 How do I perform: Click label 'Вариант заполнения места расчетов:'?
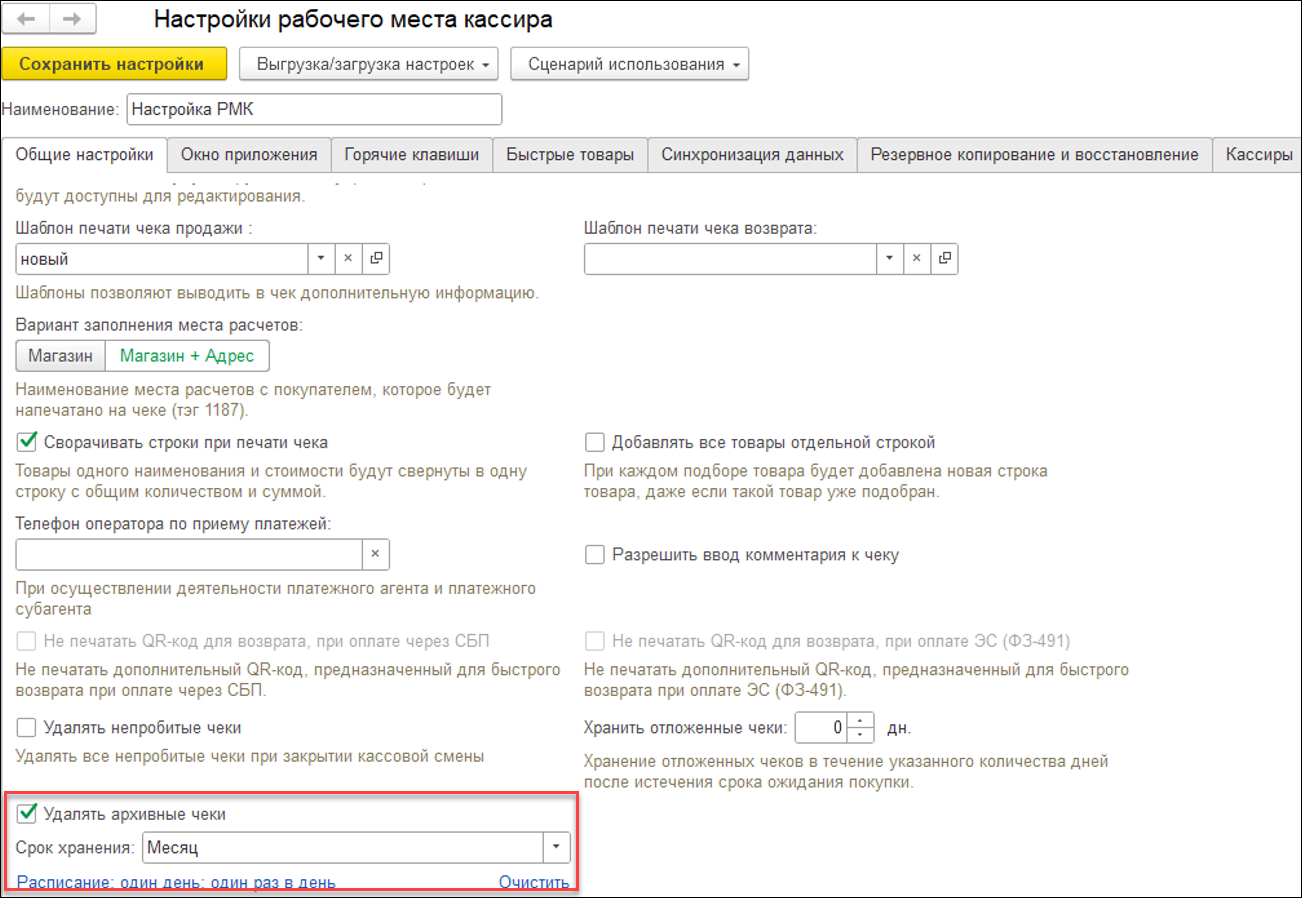(160, 325)
